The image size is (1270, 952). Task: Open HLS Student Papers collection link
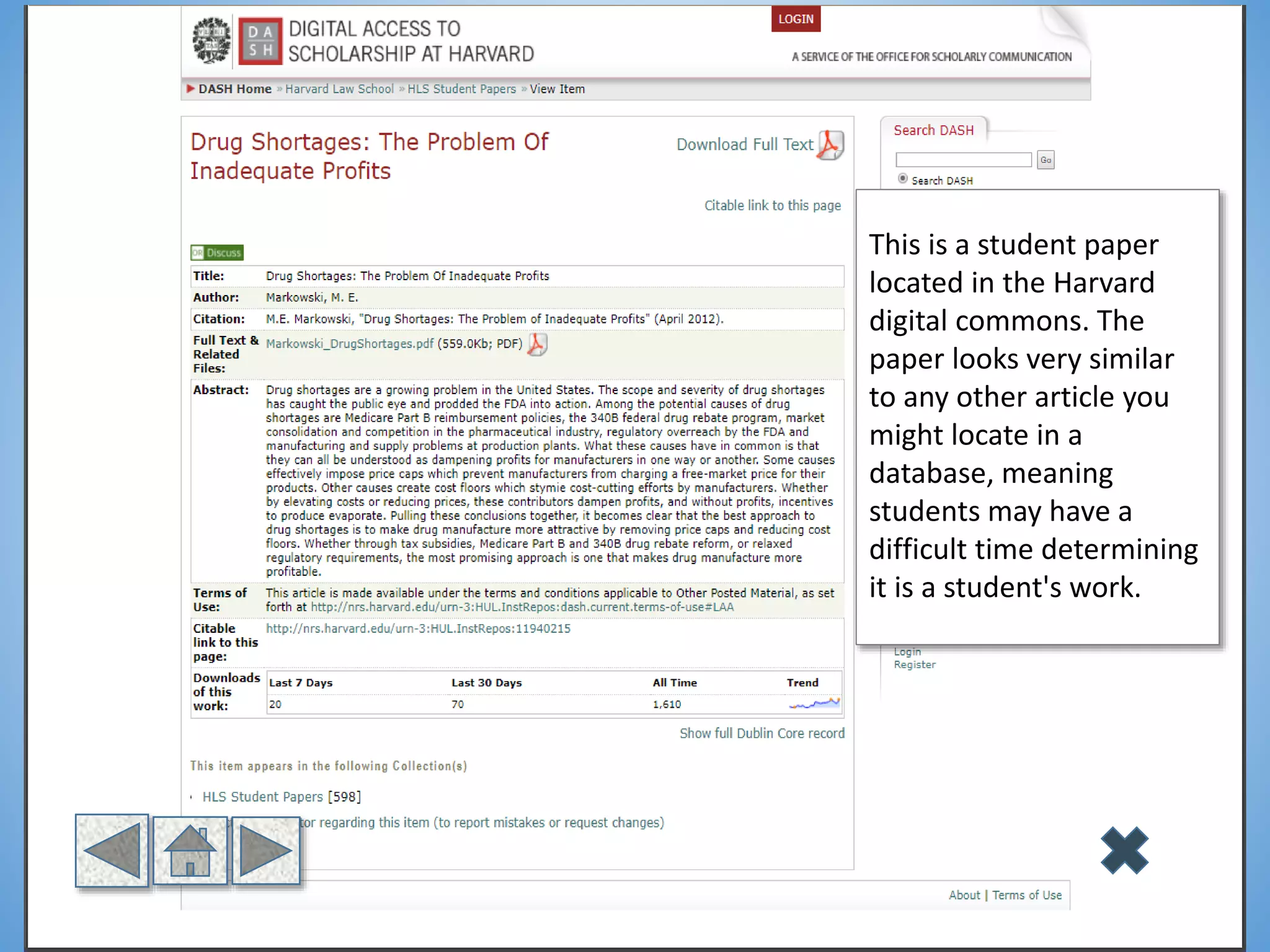tap(262, 797)
